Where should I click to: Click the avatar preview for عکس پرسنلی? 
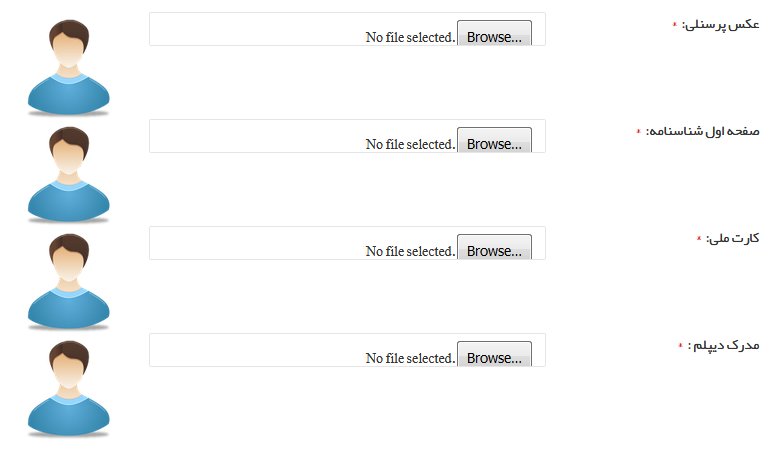pos(69,68)
